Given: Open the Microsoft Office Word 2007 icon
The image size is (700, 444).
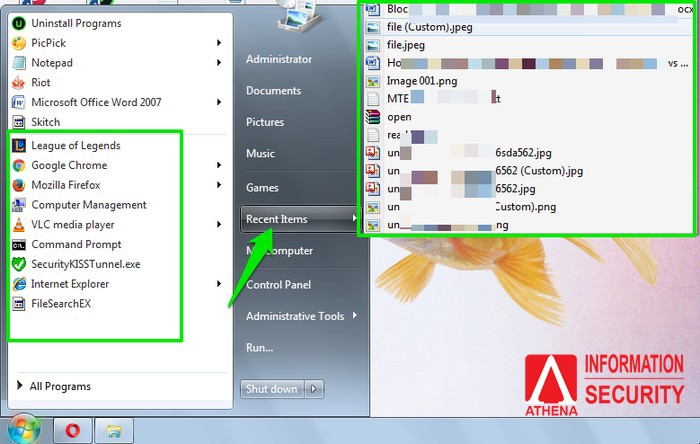Looking at the screenshot, I should coord(18,102).
